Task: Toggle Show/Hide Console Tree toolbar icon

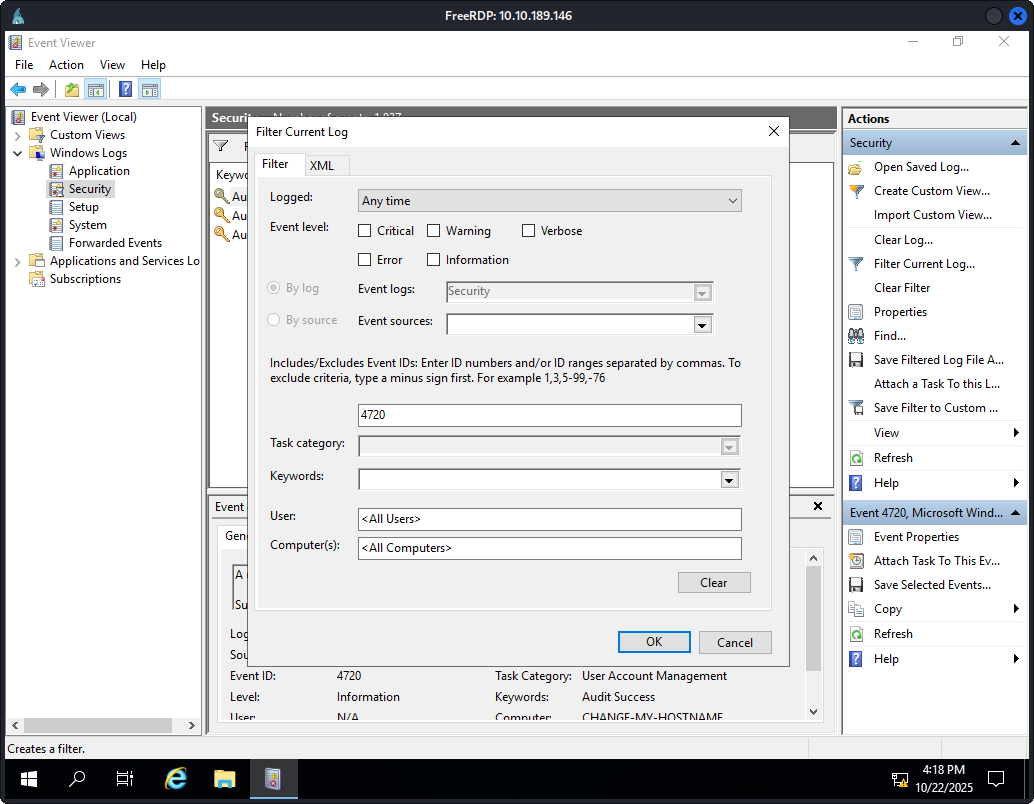Action: point(96,89)
